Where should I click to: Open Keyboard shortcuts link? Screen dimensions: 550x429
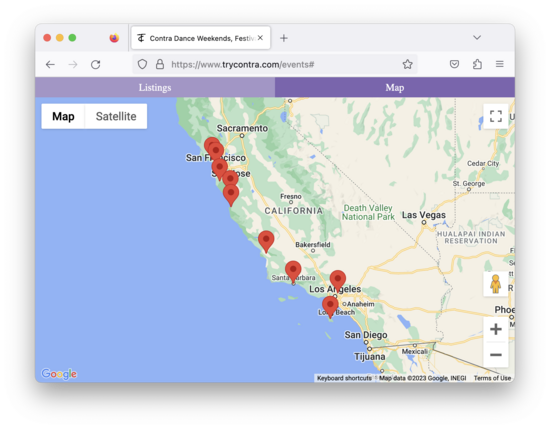[344, 378]
